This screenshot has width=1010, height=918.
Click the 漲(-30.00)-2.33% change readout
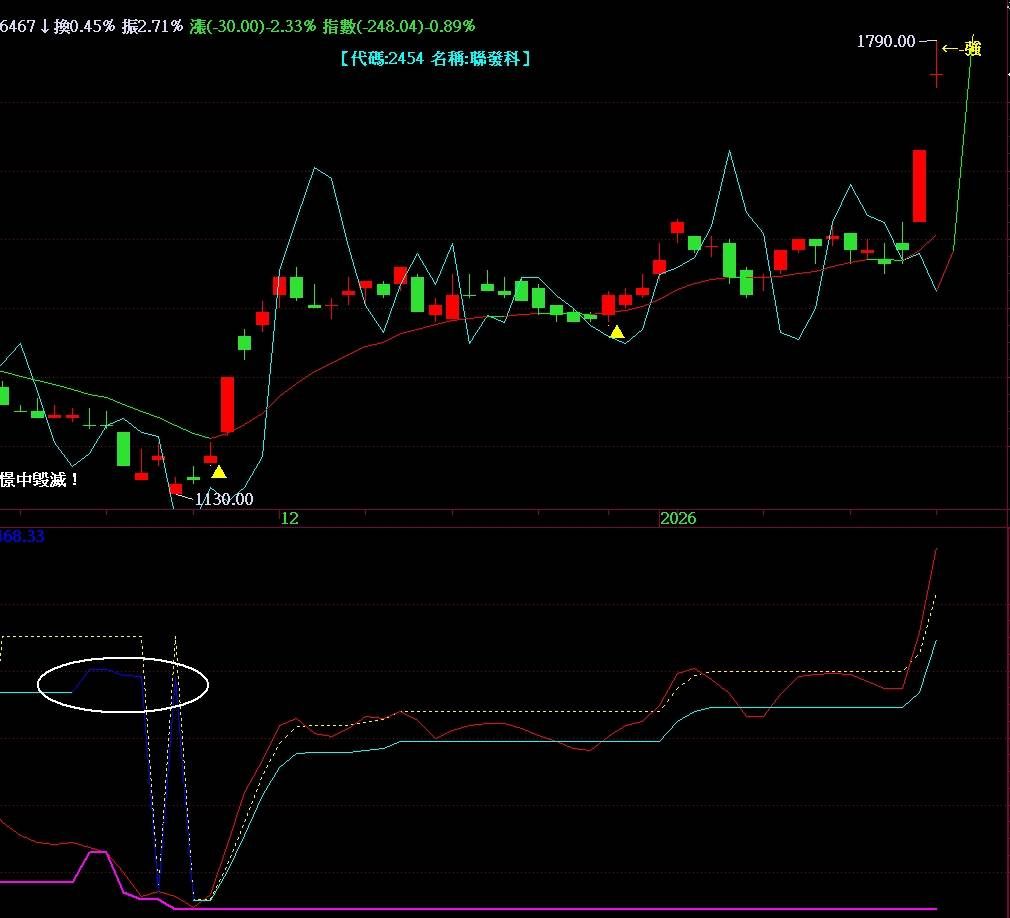point(252,26)
